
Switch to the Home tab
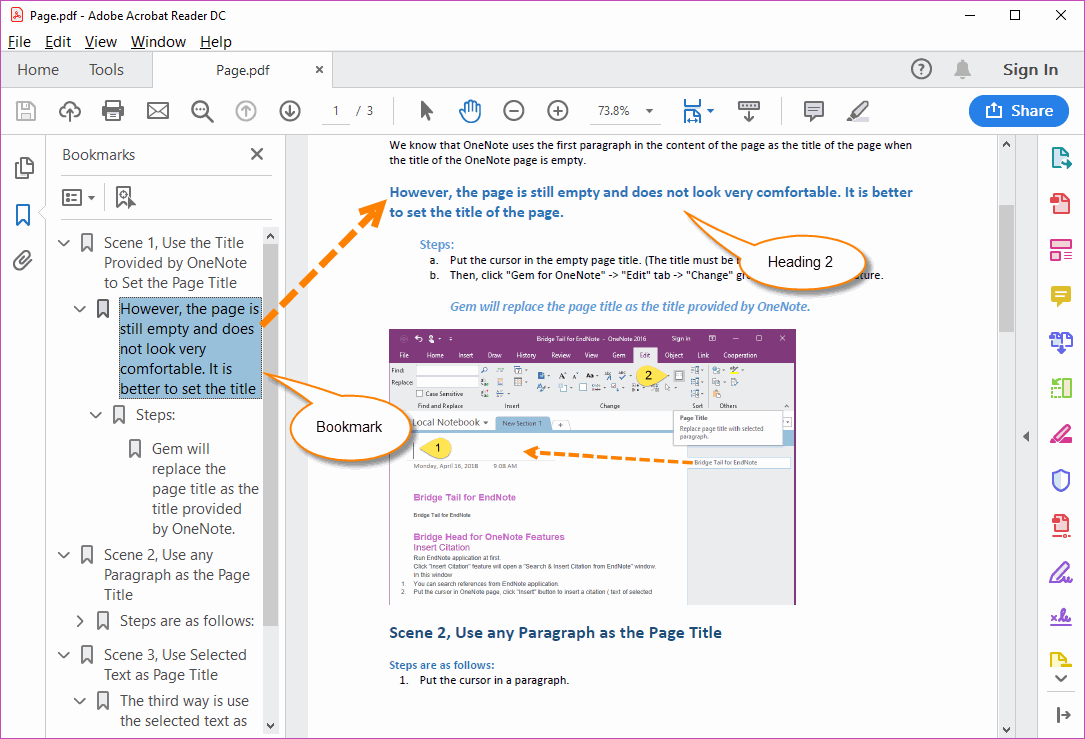tap(38, 70)
